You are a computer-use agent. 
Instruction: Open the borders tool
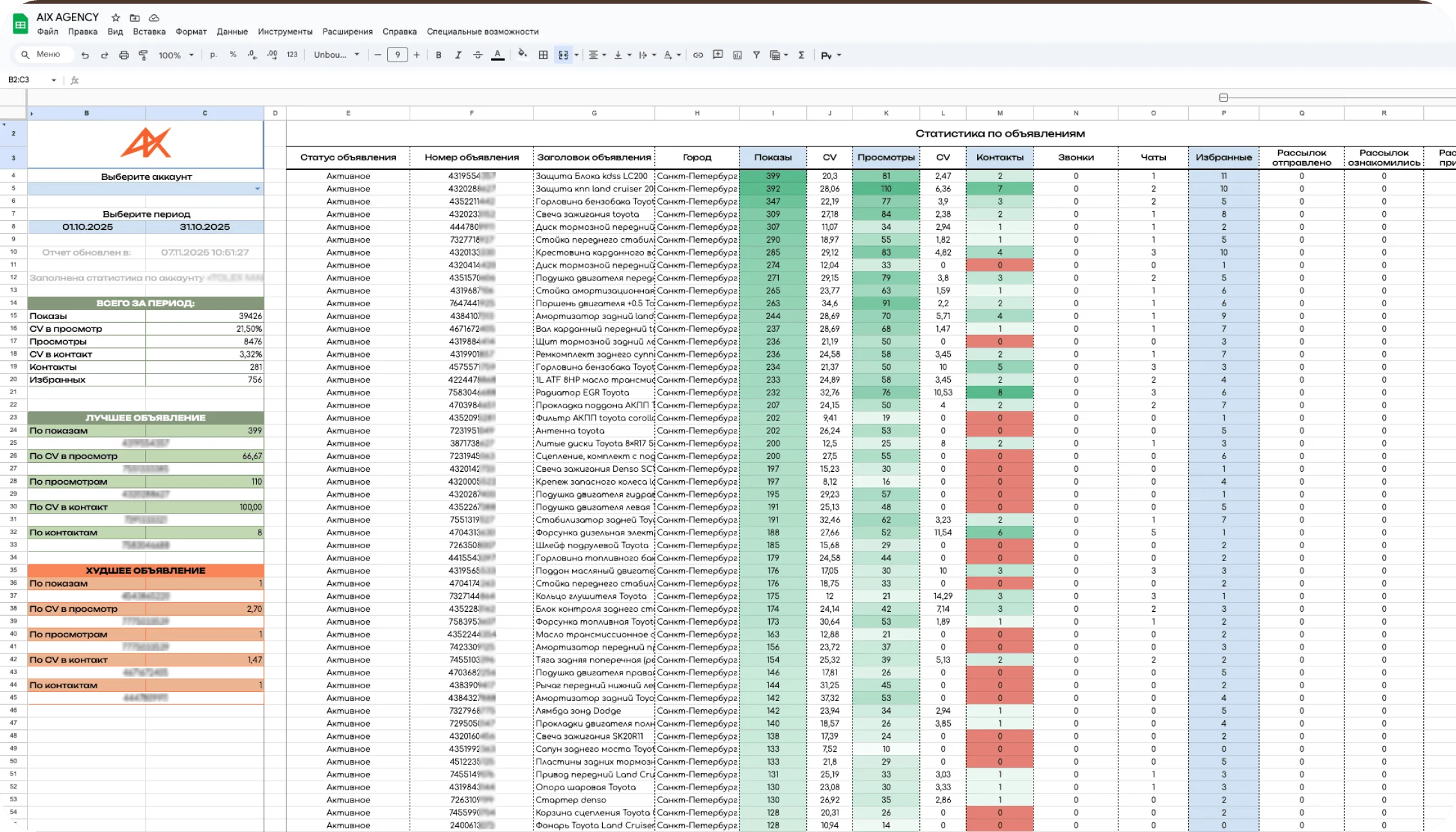tap(543, 55)
